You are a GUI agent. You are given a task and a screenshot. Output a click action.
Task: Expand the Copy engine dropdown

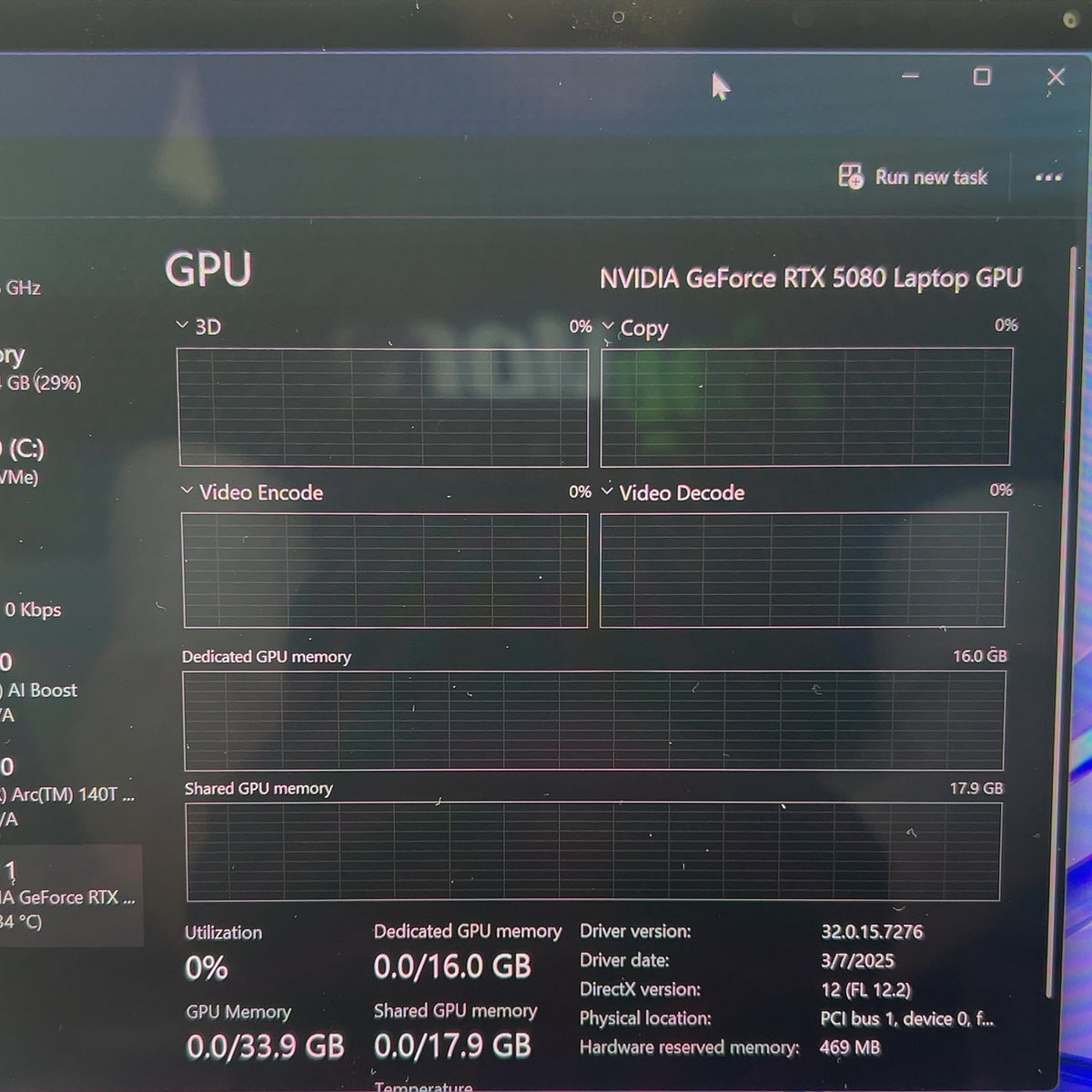608,326
